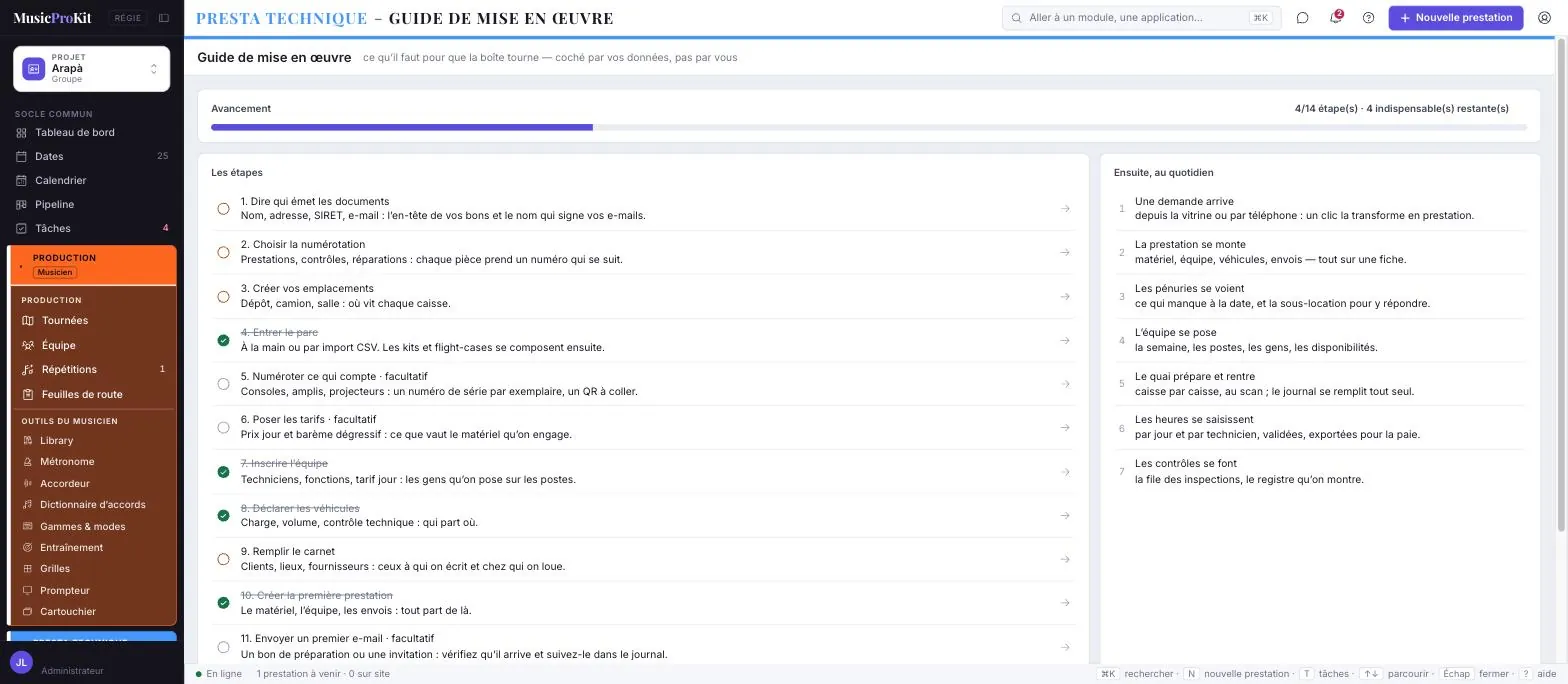1568x684 pixels.
Task: Click the empty circle for Numéroter ce qui compte
Action: (x=223, y=384)
